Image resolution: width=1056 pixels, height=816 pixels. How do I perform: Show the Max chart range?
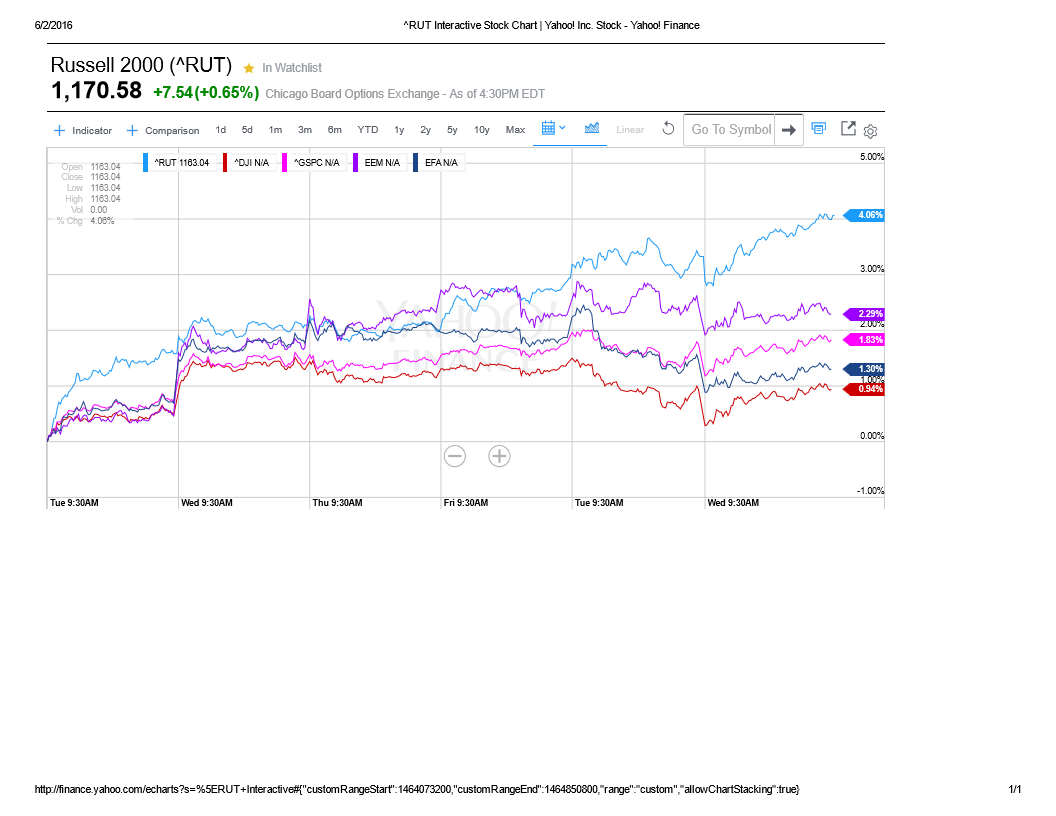tap(515, 130)
